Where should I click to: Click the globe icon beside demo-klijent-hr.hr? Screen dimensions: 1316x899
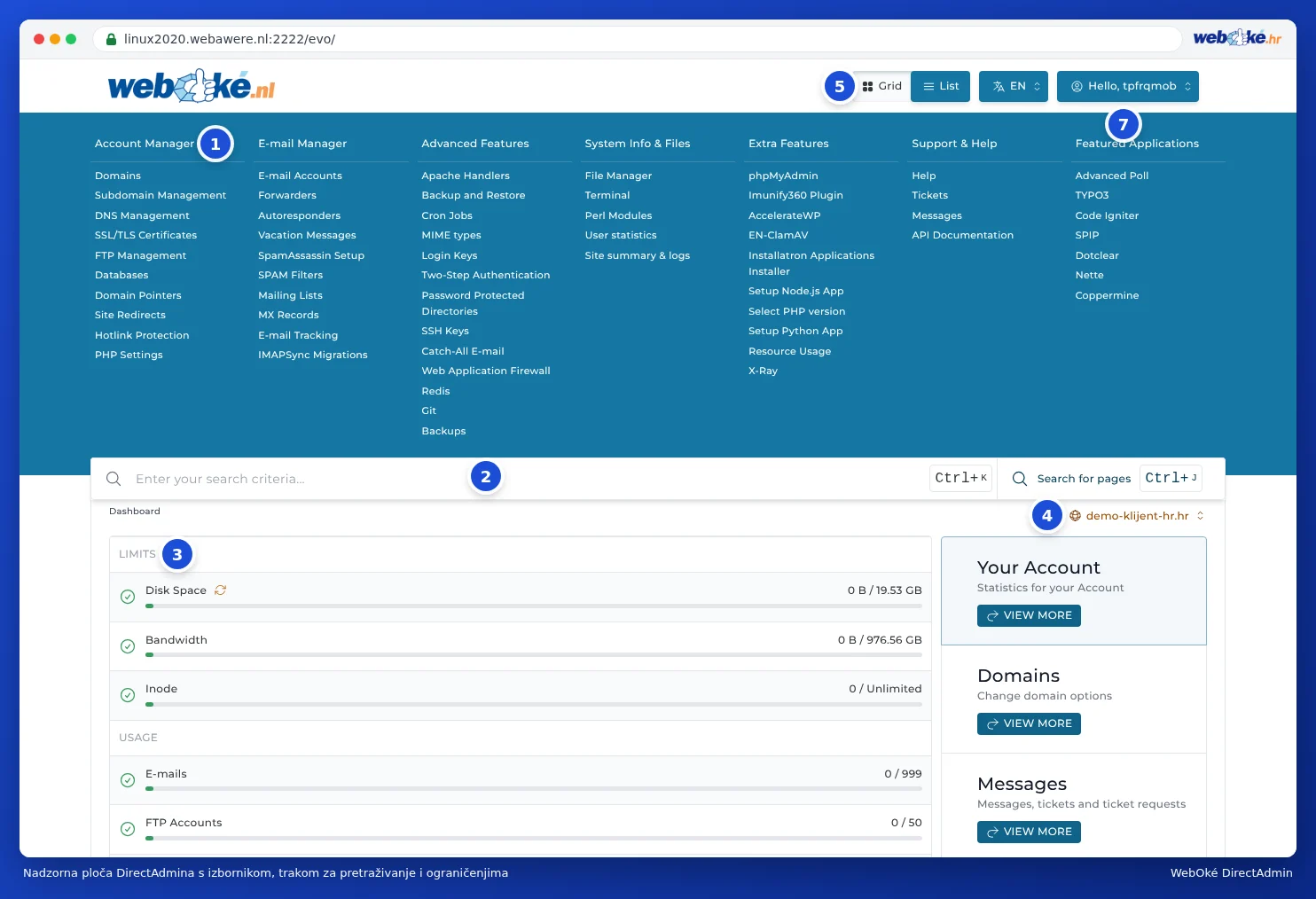point(1076,516)
